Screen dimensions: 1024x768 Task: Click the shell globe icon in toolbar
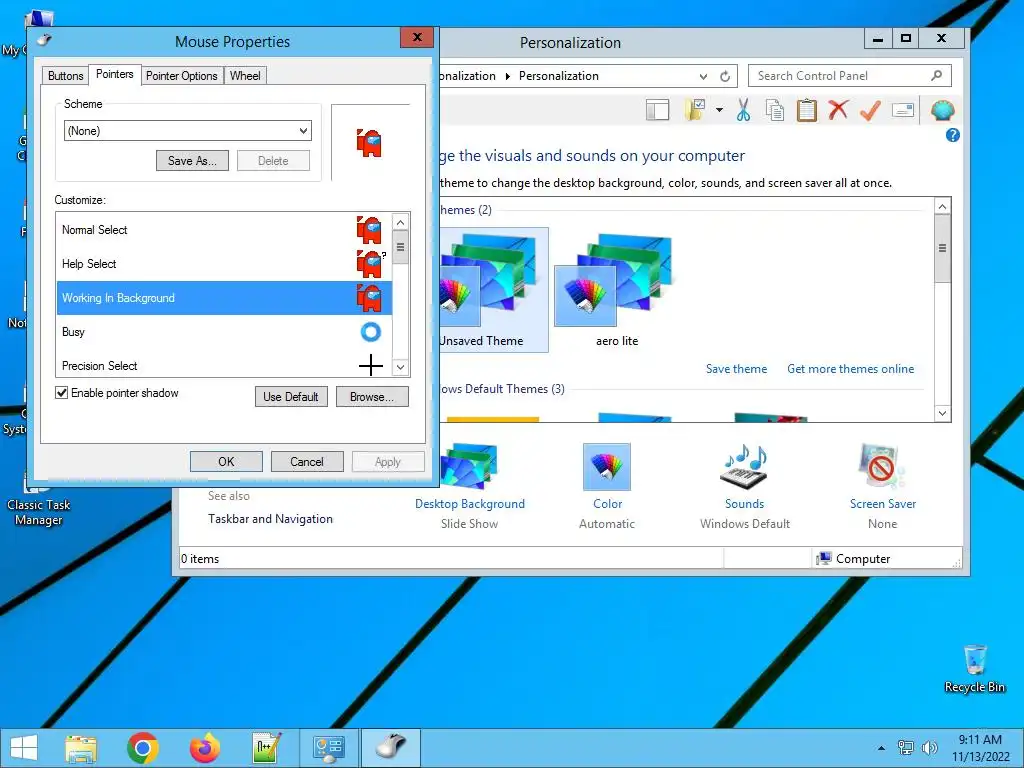coord(942,110)
